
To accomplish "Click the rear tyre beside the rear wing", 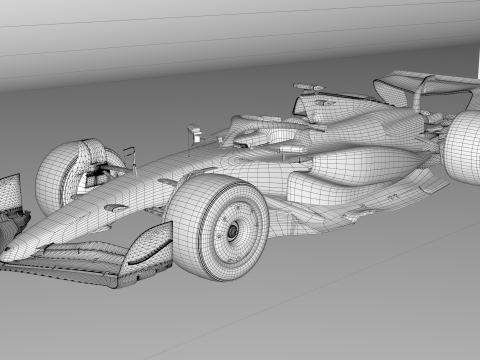I will [x=462, y=148].
